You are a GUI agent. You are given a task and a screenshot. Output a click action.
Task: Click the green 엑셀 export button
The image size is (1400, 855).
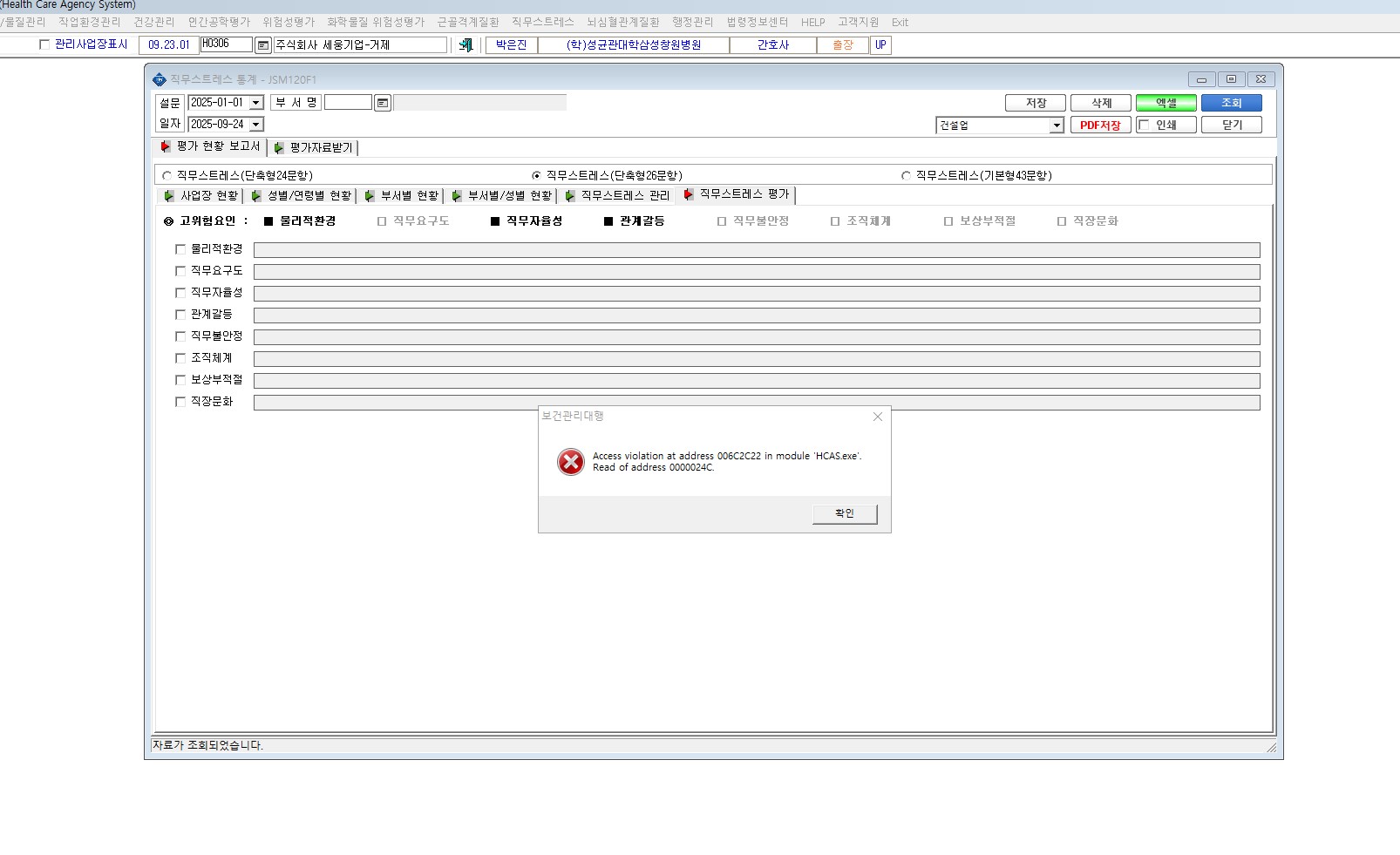tap(1166, 103)
